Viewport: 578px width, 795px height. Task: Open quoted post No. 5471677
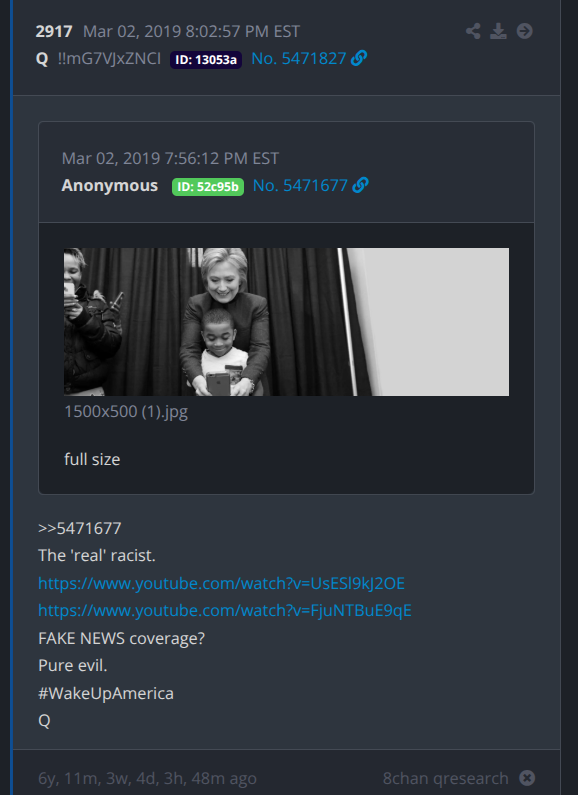pyautogui.click(x=300, y=186)
